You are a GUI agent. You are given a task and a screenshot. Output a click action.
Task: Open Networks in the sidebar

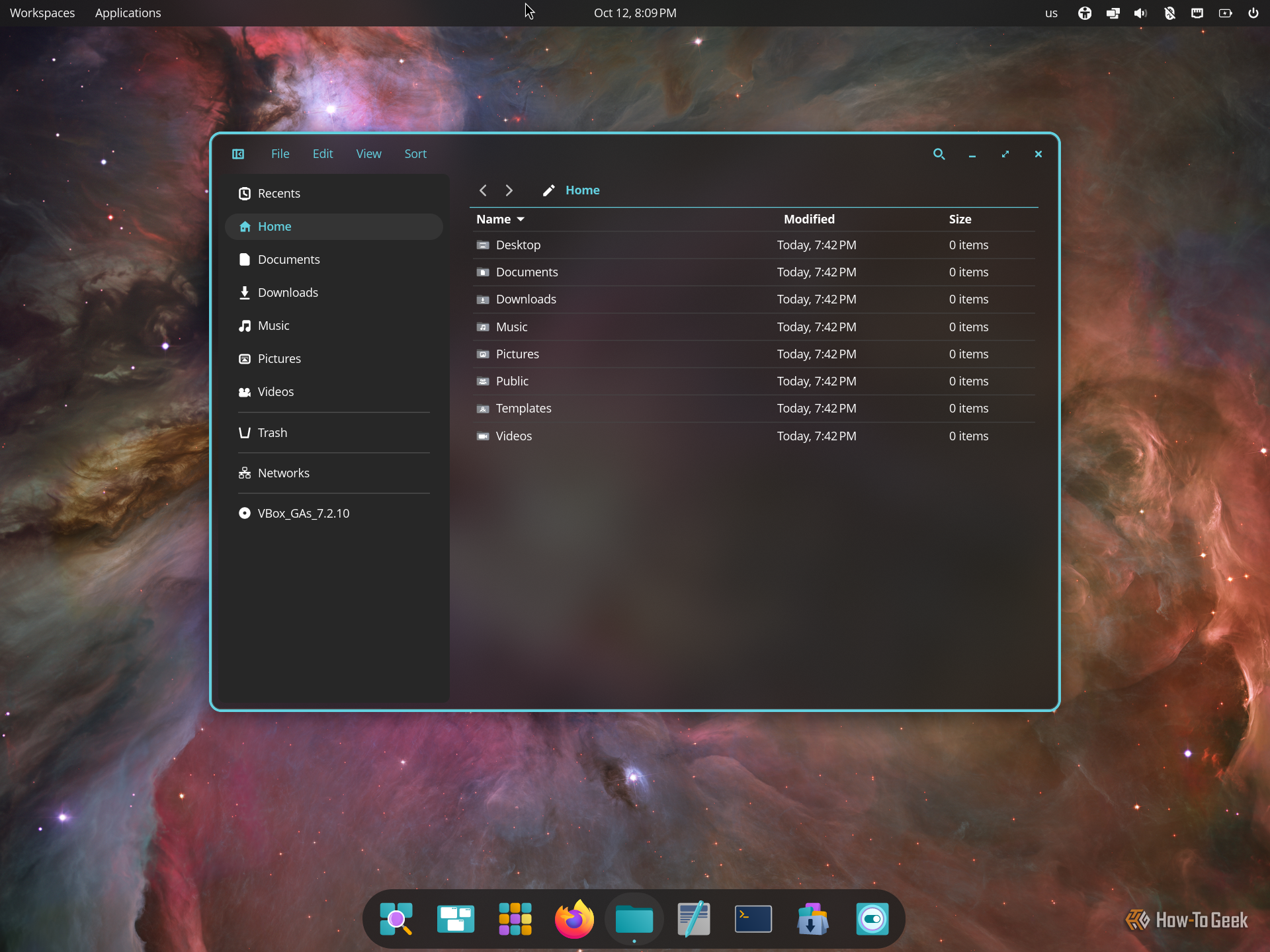(x=334, y=473)
